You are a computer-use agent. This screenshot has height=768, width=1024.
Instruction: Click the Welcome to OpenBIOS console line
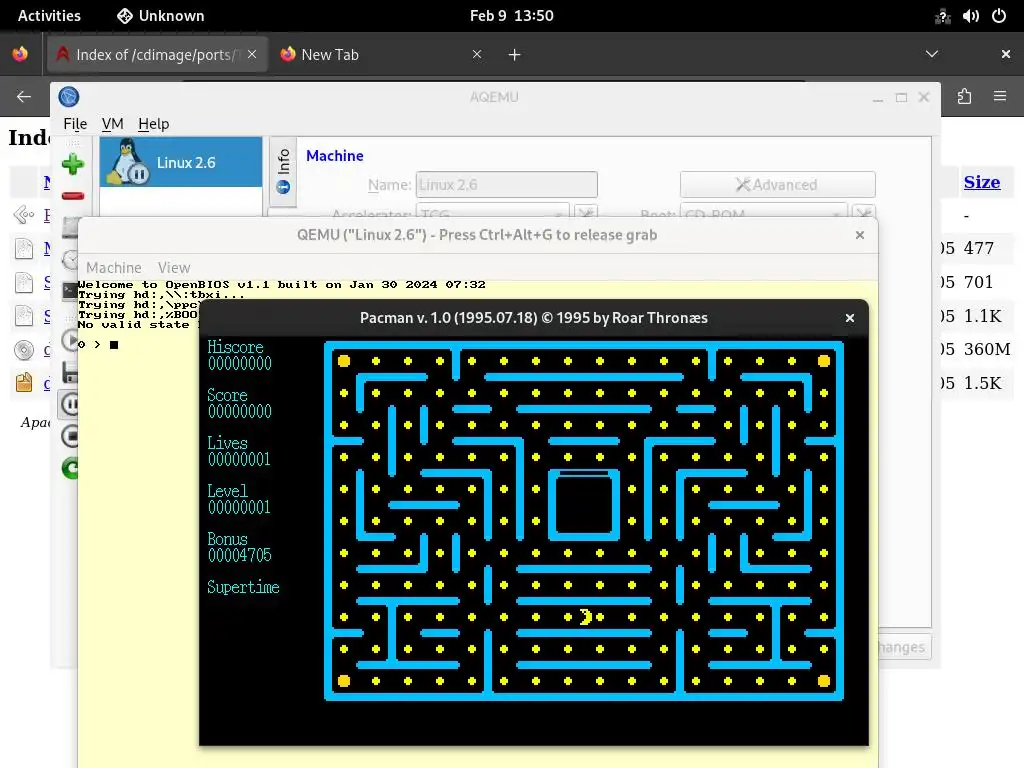pyautogui.click(x=281, y=285)
